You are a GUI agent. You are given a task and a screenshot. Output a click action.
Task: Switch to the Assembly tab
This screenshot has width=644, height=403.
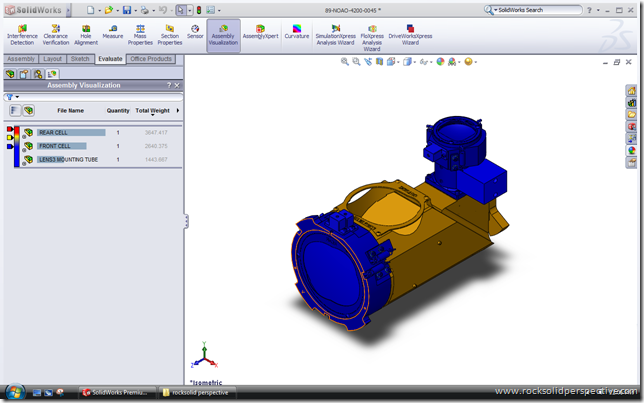click(21, 59)
